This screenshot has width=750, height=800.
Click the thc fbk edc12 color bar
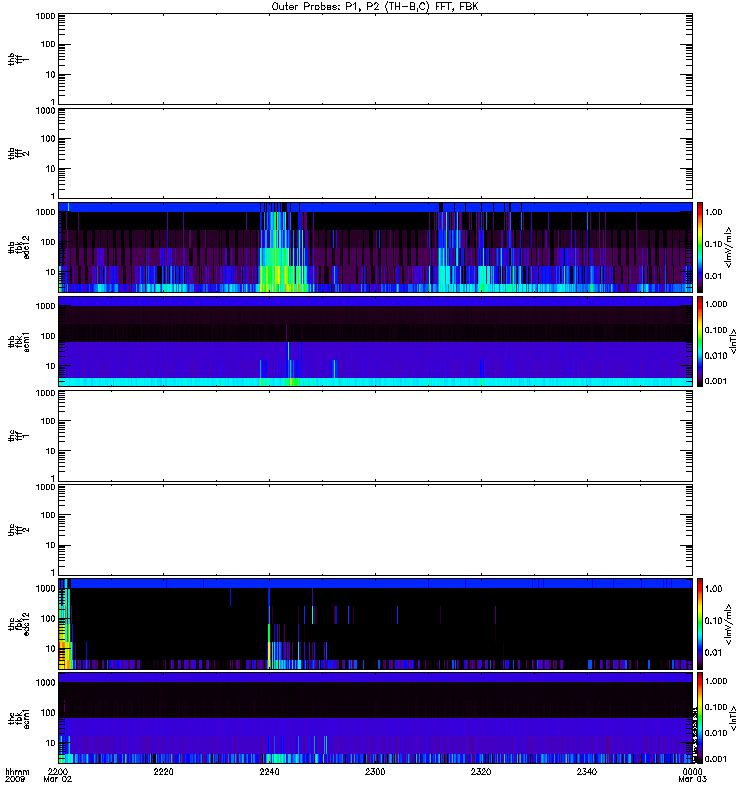coord(700,624)
